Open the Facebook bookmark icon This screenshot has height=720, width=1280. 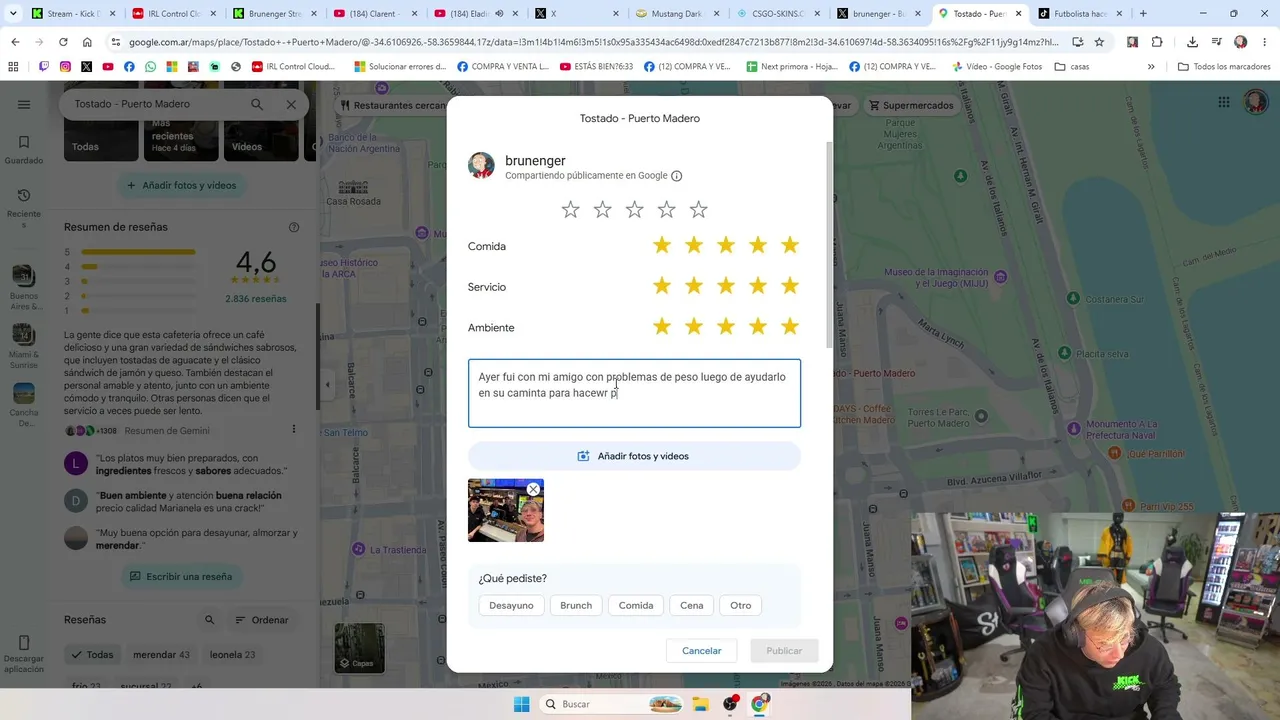tap(129, 67)
